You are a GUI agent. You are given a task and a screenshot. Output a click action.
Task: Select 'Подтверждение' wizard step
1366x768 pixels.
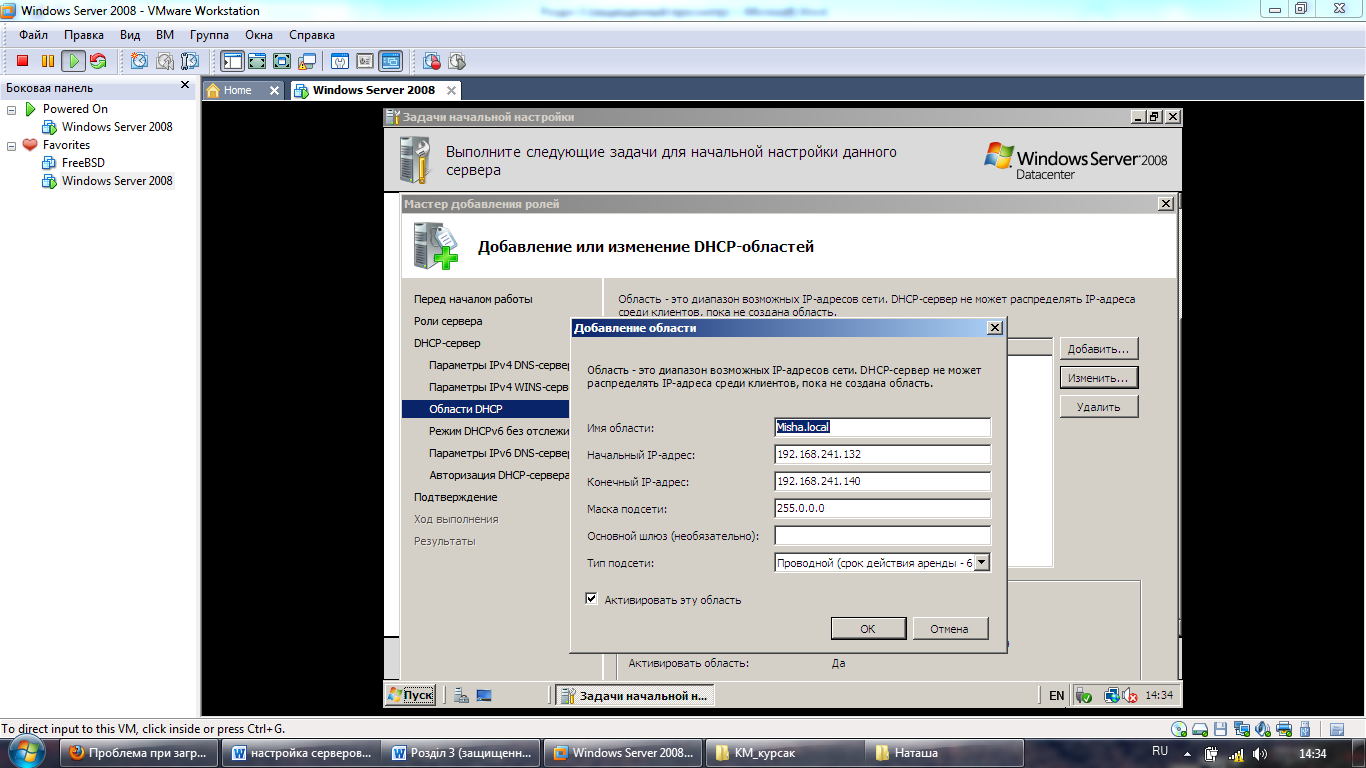coord(455,497)
